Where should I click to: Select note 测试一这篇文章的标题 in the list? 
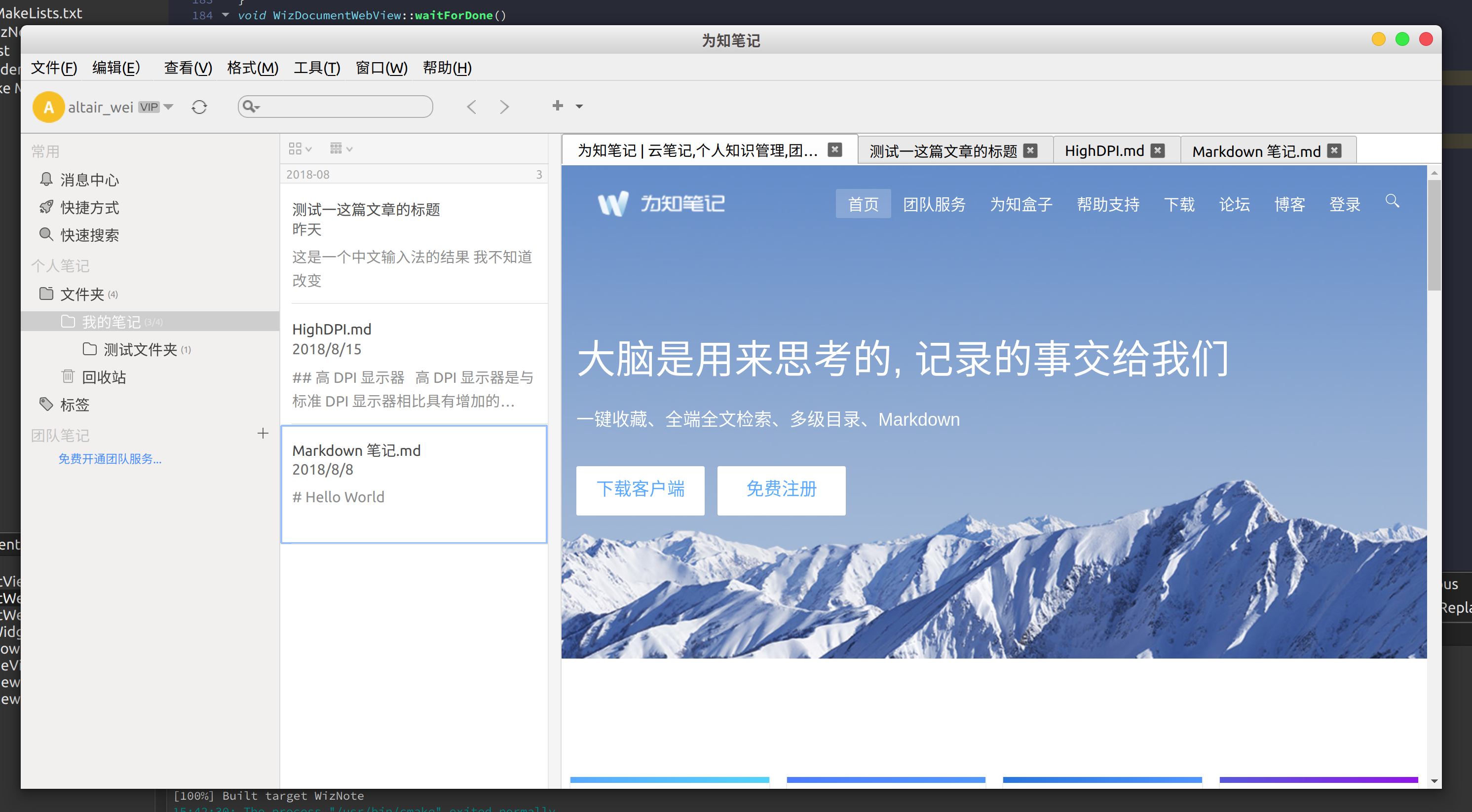tap(415, 244)
